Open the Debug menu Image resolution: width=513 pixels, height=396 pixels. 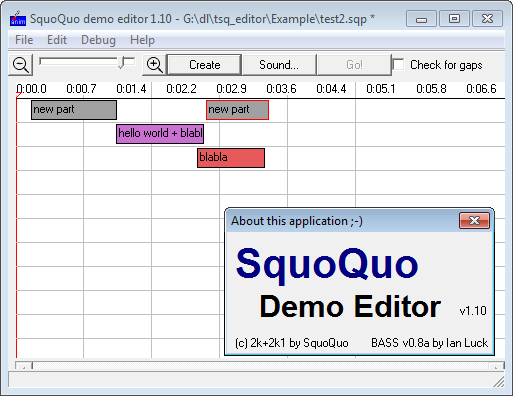pyautogui.click(x=98, y=40)
